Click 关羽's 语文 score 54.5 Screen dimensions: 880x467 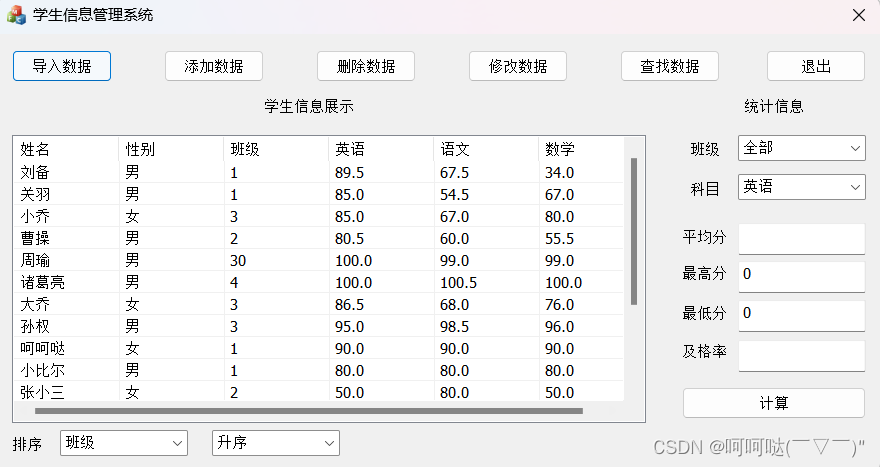tap(454, 195)
